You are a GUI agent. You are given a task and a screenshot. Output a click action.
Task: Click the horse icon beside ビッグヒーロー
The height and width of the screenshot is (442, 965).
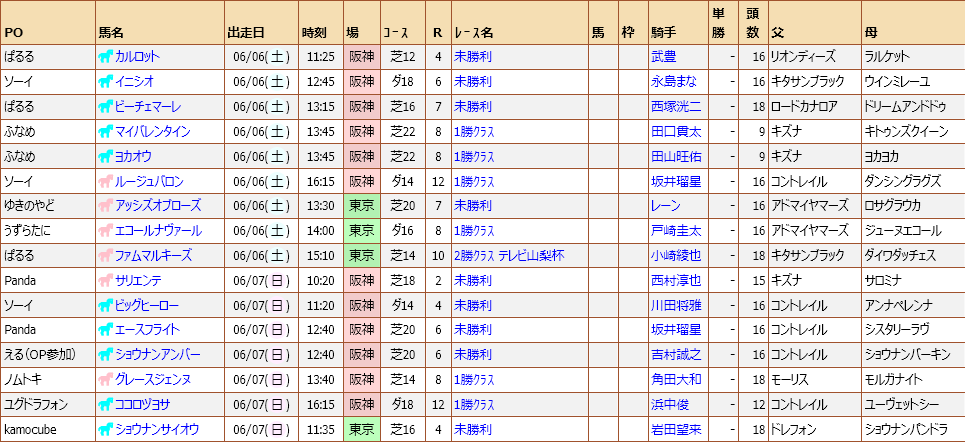[105, 305]
